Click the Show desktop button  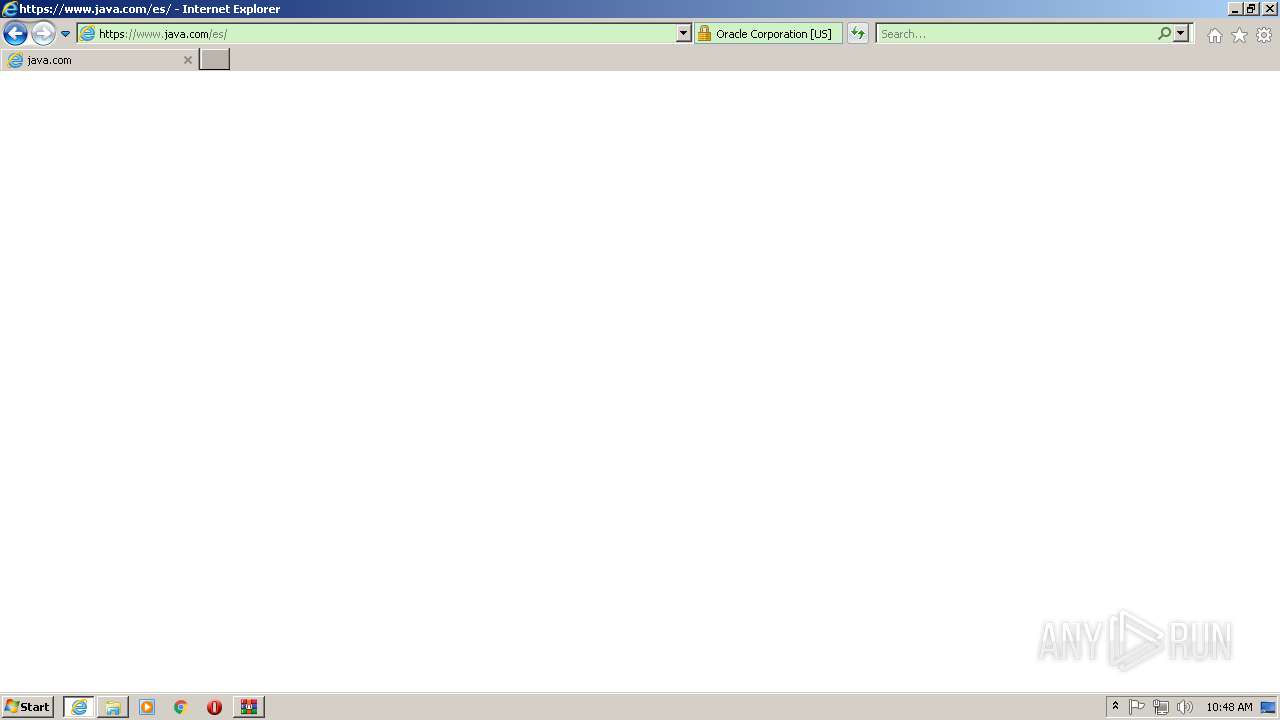point(1269,707)
